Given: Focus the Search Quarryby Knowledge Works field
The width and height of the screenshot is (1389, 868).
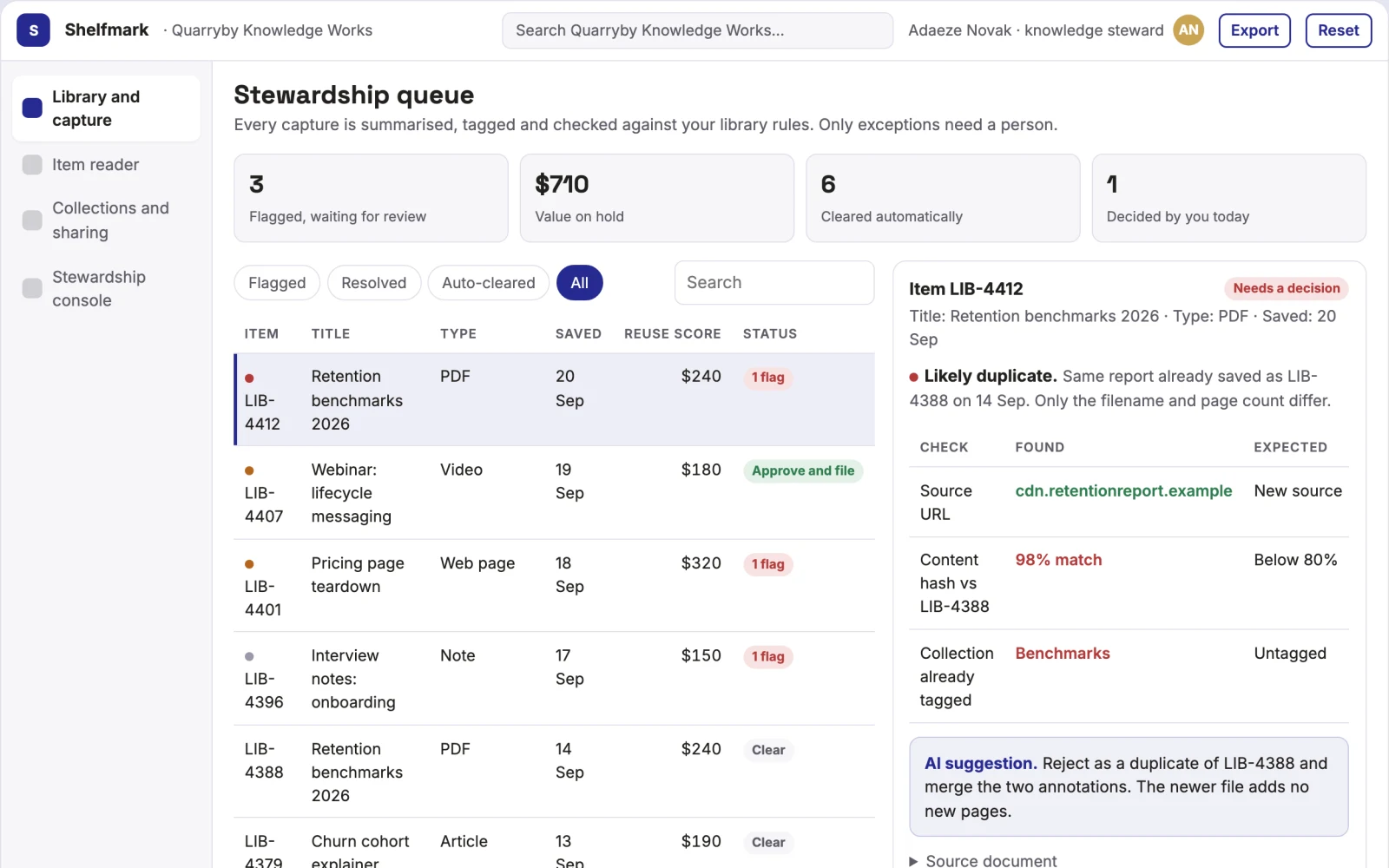Looking at the screenshot, I should 697,30.
